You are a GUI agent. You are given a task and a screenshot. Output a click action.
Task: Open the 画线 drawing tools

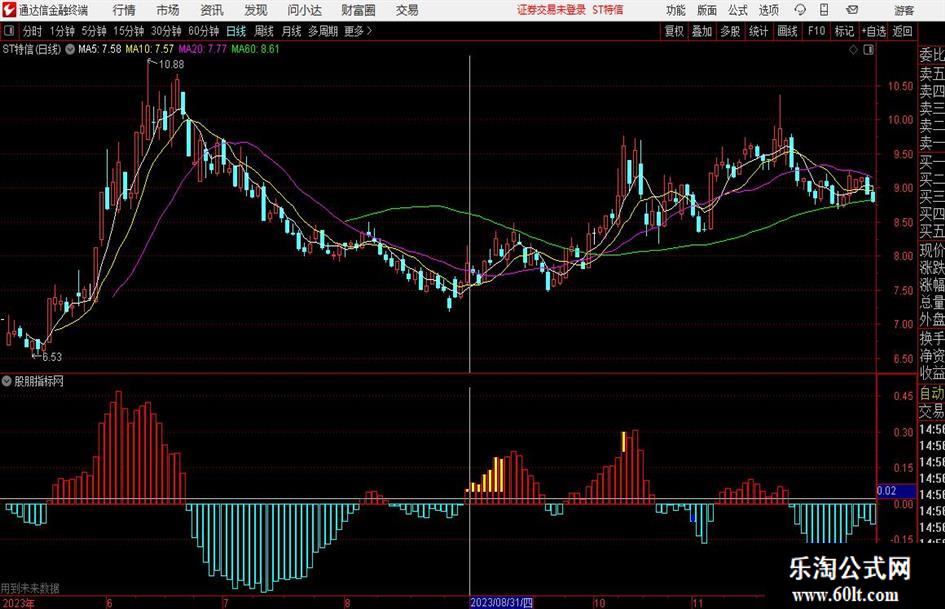(787, 31)
